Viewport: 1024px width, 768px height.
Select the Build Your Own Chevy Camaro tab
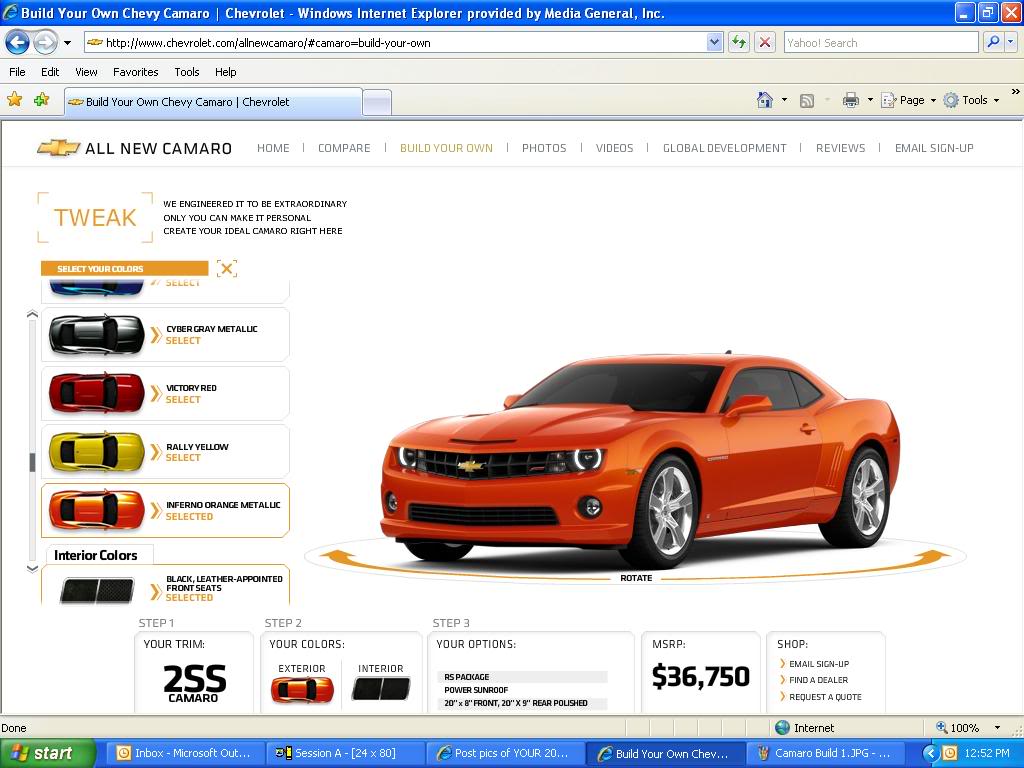(x=213, y=102)
